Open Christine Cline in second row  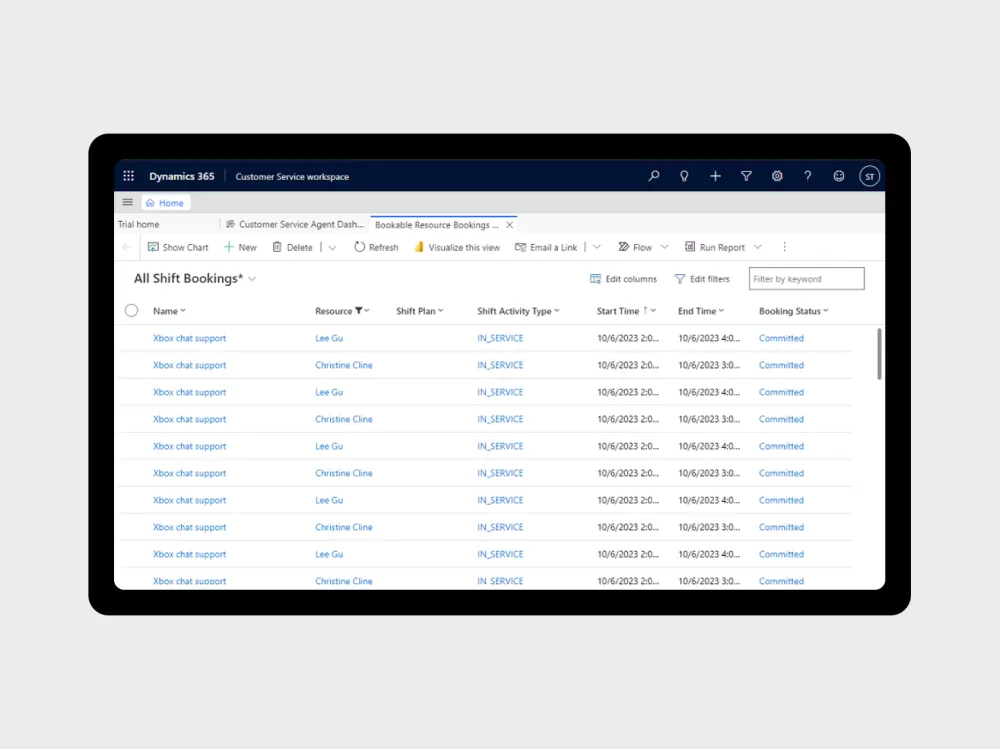click(x=344, y=365)
